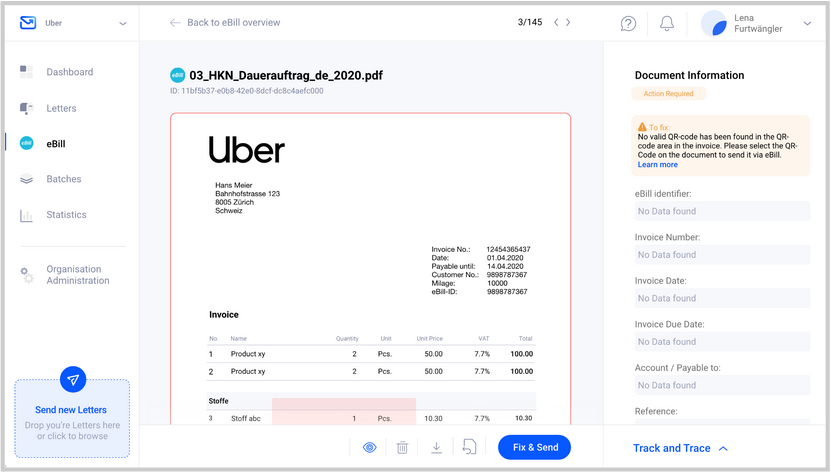Click the Dashboard grid icon
Screen dimensions: 831x473
click(x=26, y=72)
